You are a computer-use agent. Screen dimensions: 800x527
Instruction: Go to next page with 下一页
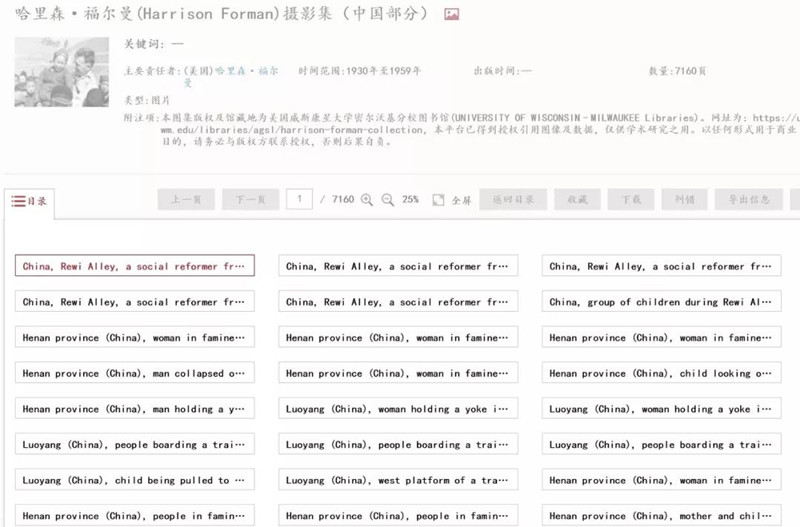(250, 200)
